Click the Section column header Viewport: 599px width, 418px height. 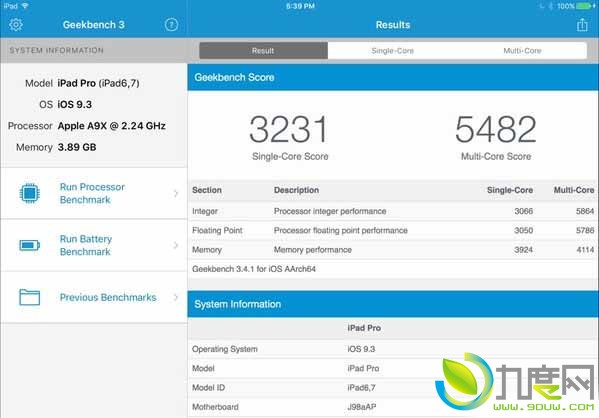(x=207, y=190)
